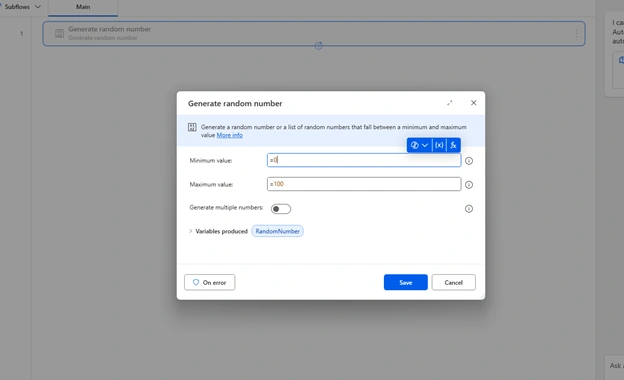The height and width of the screenshot is (380, 624).
Task: Click the Generate random number action icon in flow
Action: [x=59, y=33]
